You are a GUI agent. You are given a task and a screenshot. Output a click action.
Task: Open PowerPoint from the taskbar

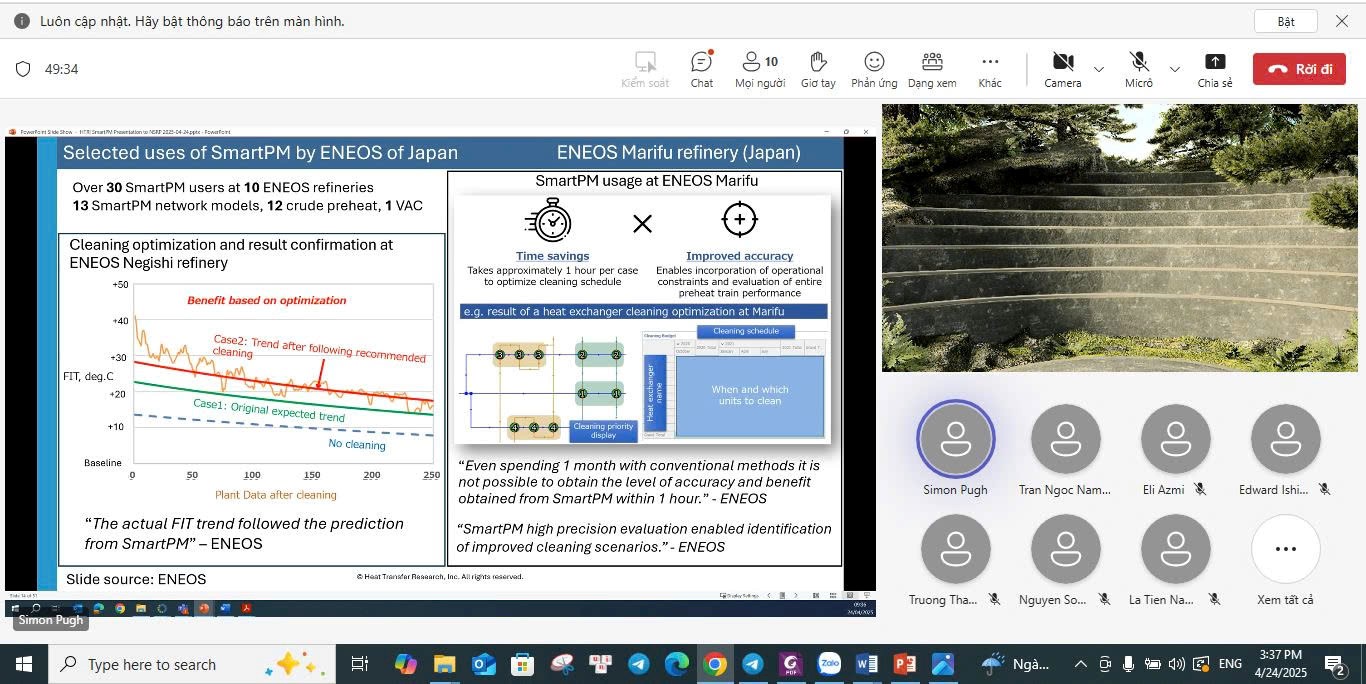905,664
